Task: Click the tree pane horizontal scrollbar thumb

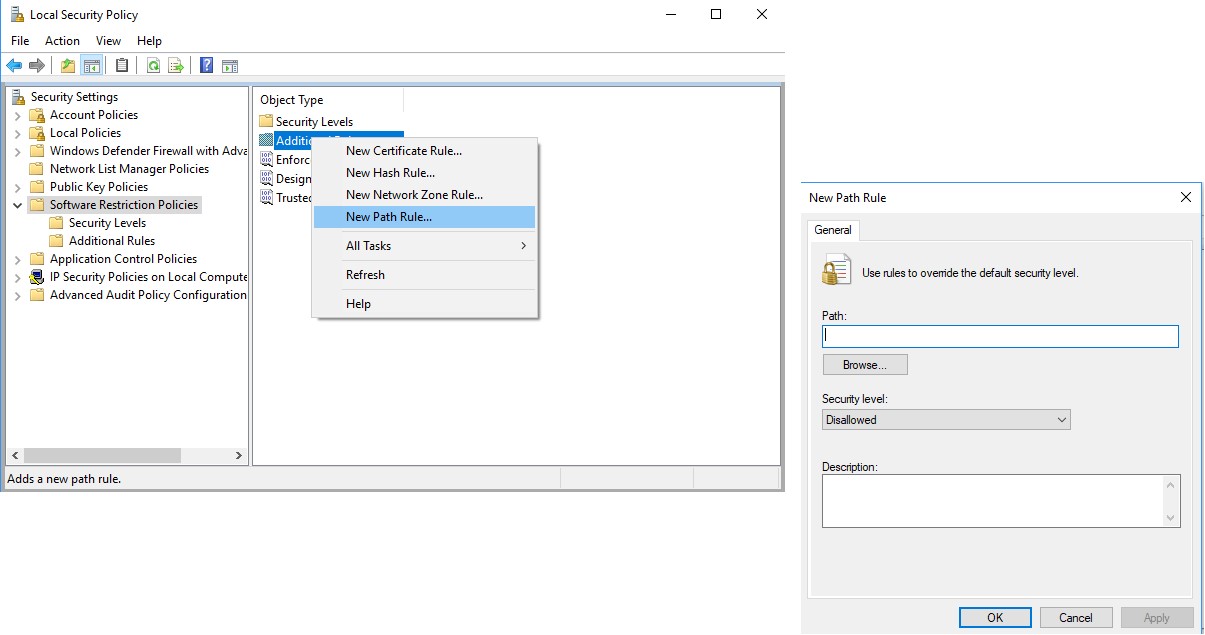Action: 103,456
